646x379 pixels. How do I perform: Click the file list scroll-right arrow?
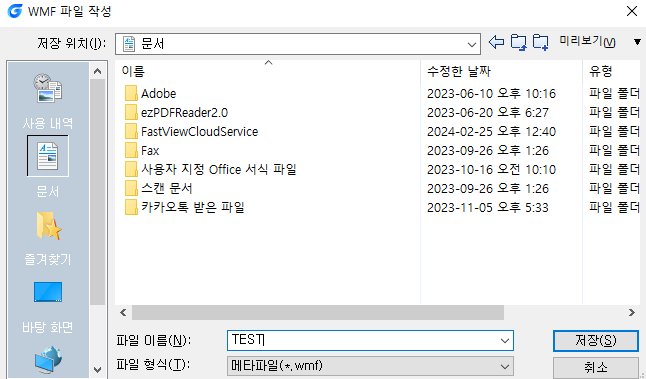(632, 313)
